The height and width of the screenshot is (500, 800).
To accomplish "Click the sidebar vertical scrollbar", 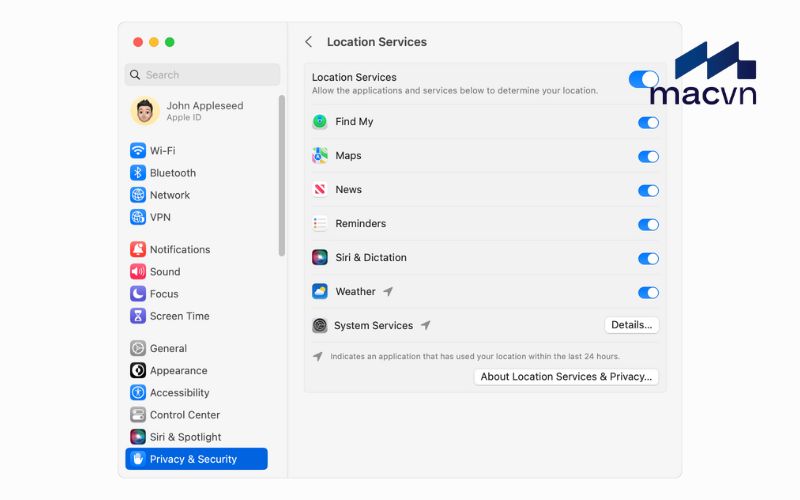I will tap(282, 176).
